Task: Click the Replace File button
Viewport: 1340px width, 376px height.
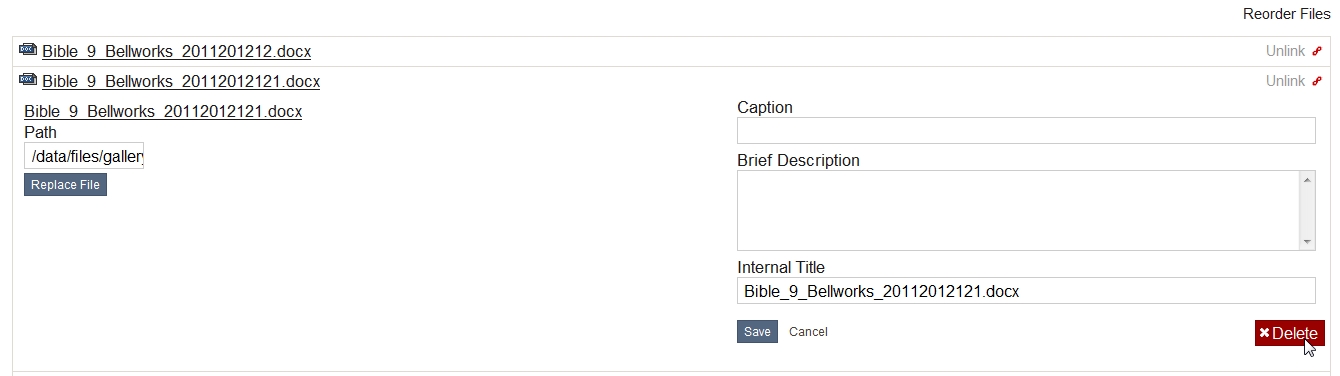Action: tap(65, 185)
